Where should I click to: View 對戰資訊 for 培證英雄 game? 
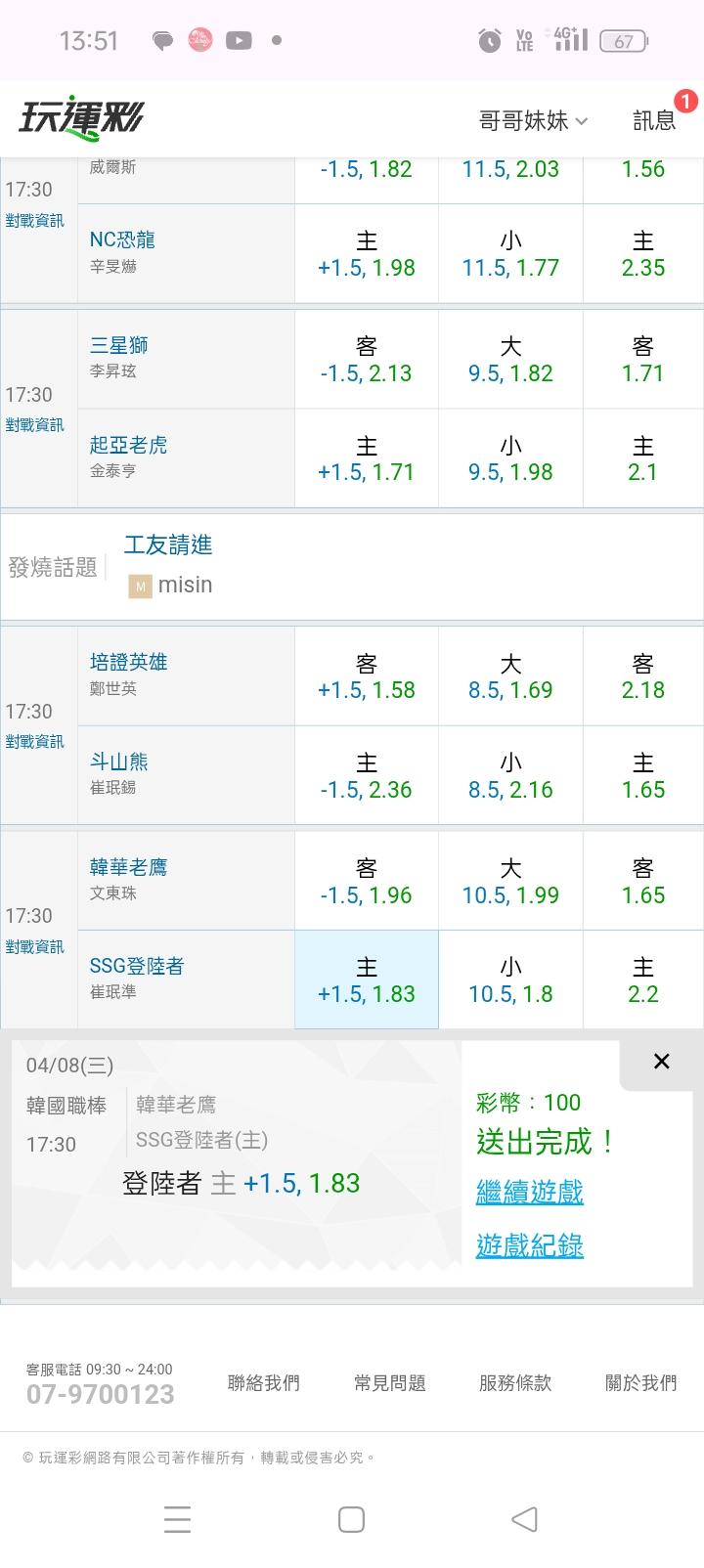click(35, 742)
